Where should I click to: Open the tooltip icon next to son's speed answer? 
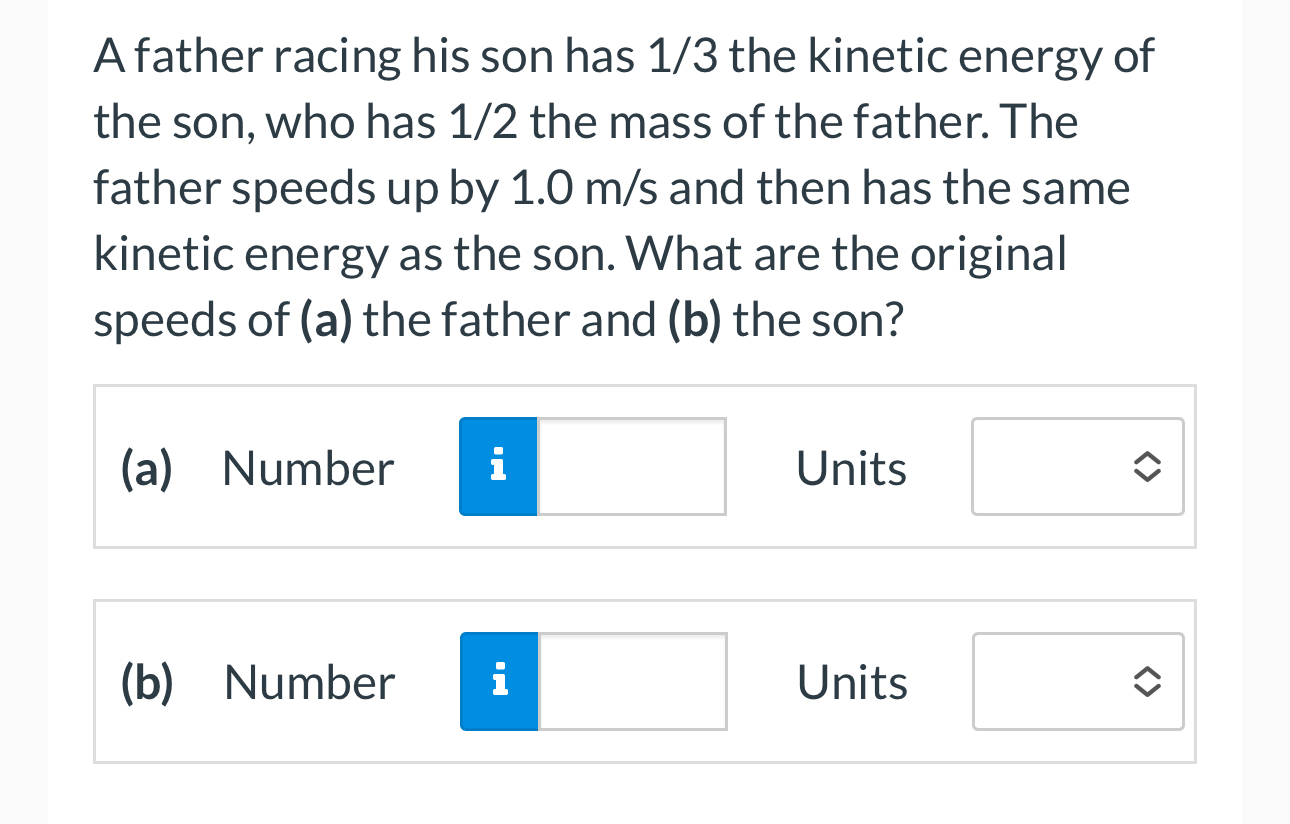[x=498, y=681]
